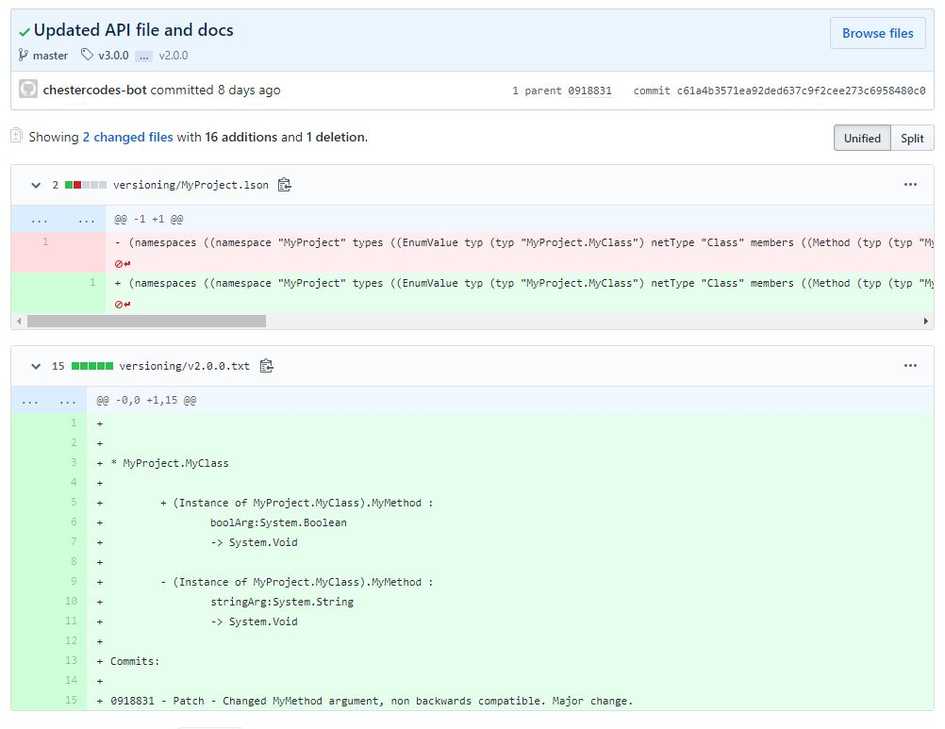
Task: Select the Unified diff view
Action: (861, 138)
